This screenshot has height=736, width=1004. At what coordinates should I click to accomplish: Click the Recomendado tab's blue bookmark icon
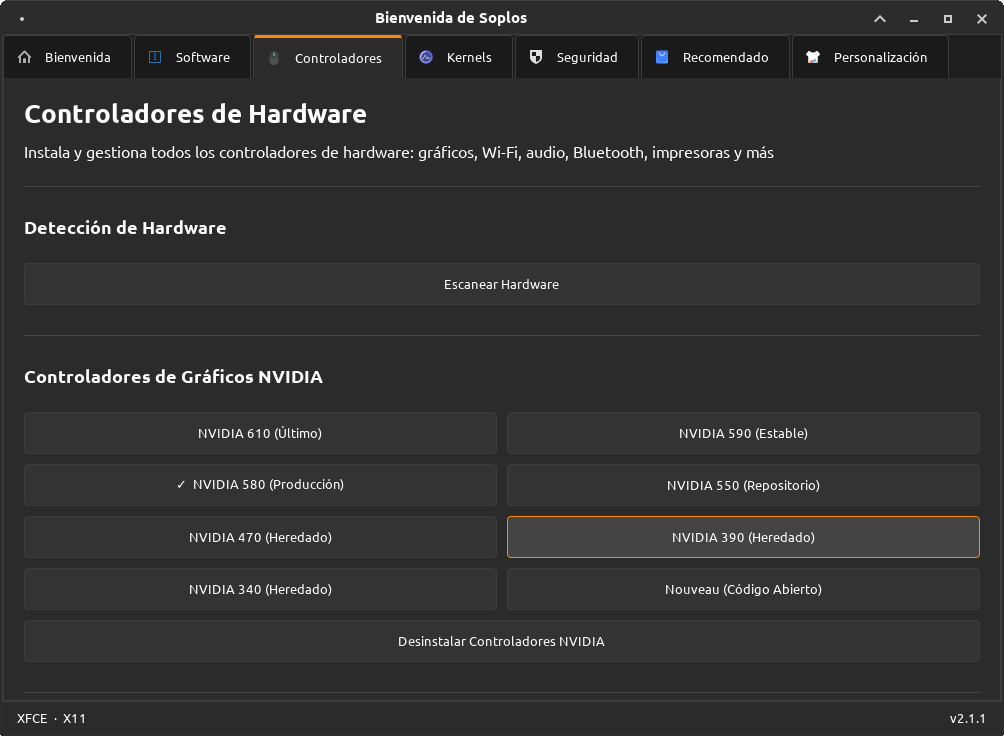pos(662,57)
